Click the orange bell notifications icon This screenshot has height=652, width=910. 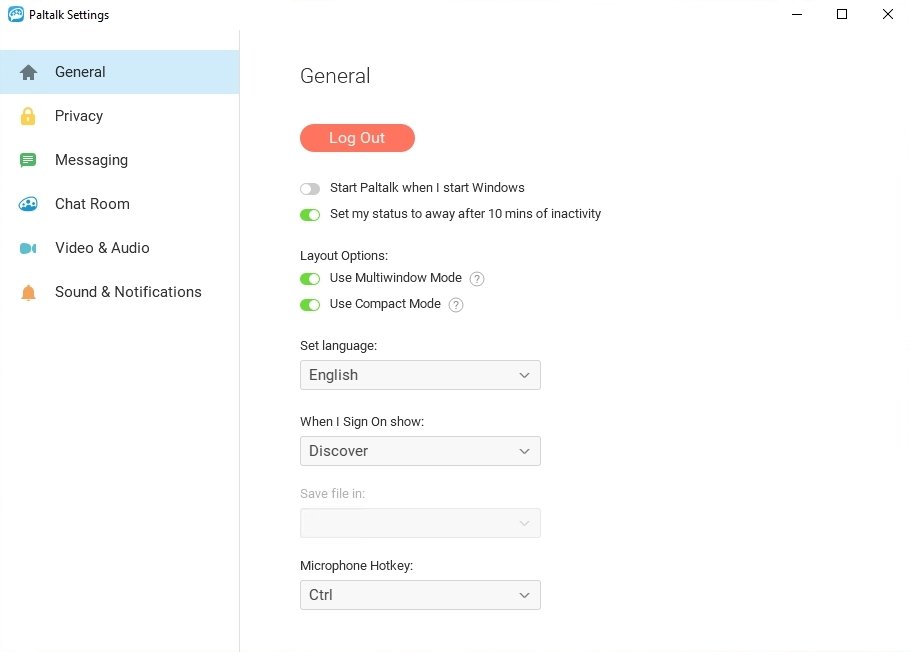tap(28, 292)
